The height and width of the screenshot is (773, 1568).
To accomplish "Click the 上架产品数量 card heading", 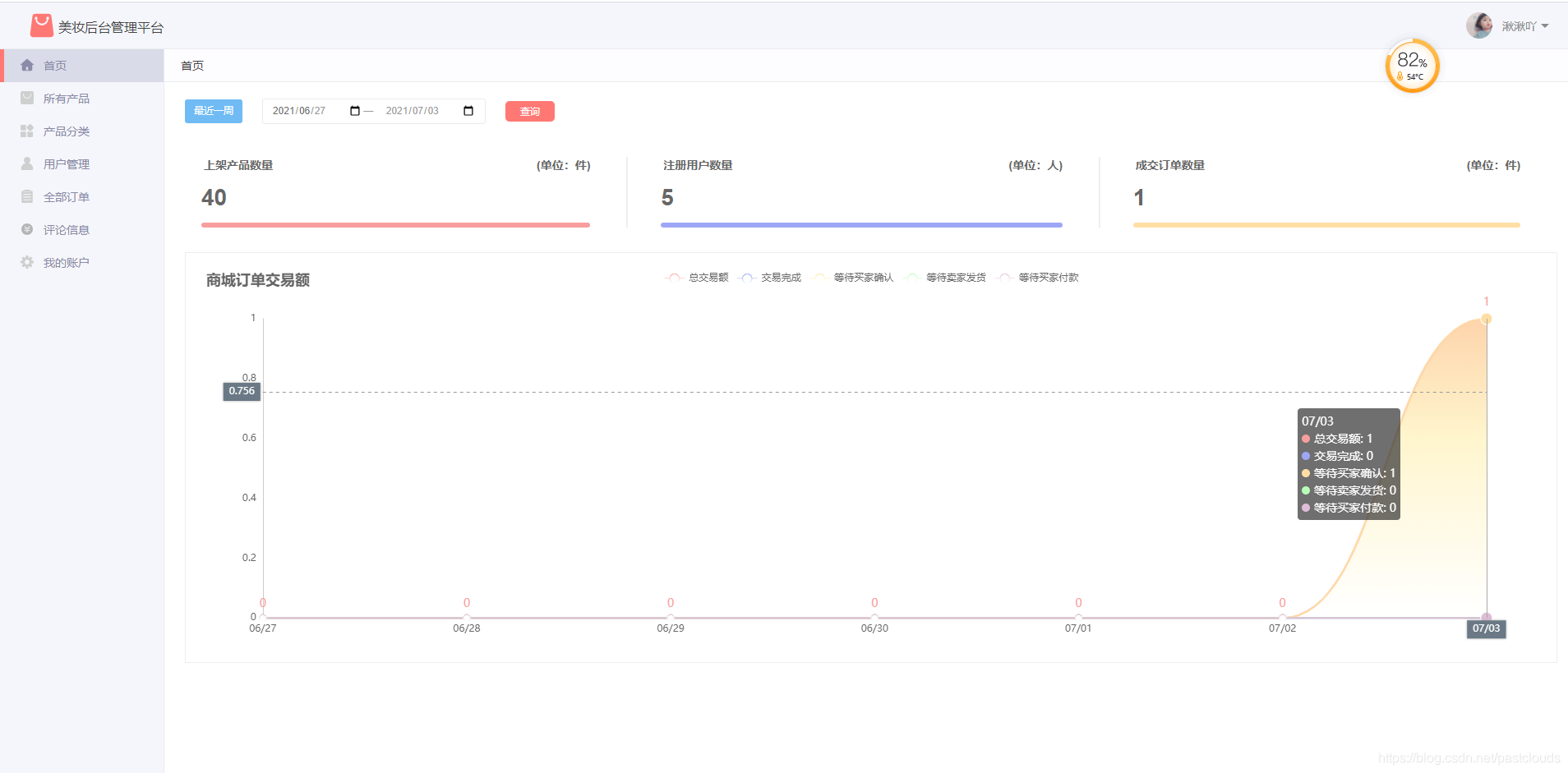I will 238,165.
